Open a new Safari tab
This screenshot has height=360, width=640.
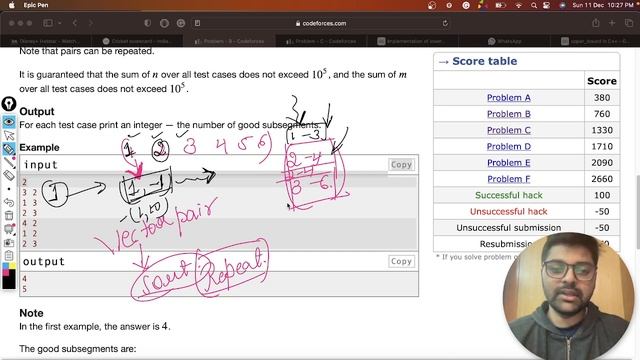pyautogui.click(x=612, y=23)
